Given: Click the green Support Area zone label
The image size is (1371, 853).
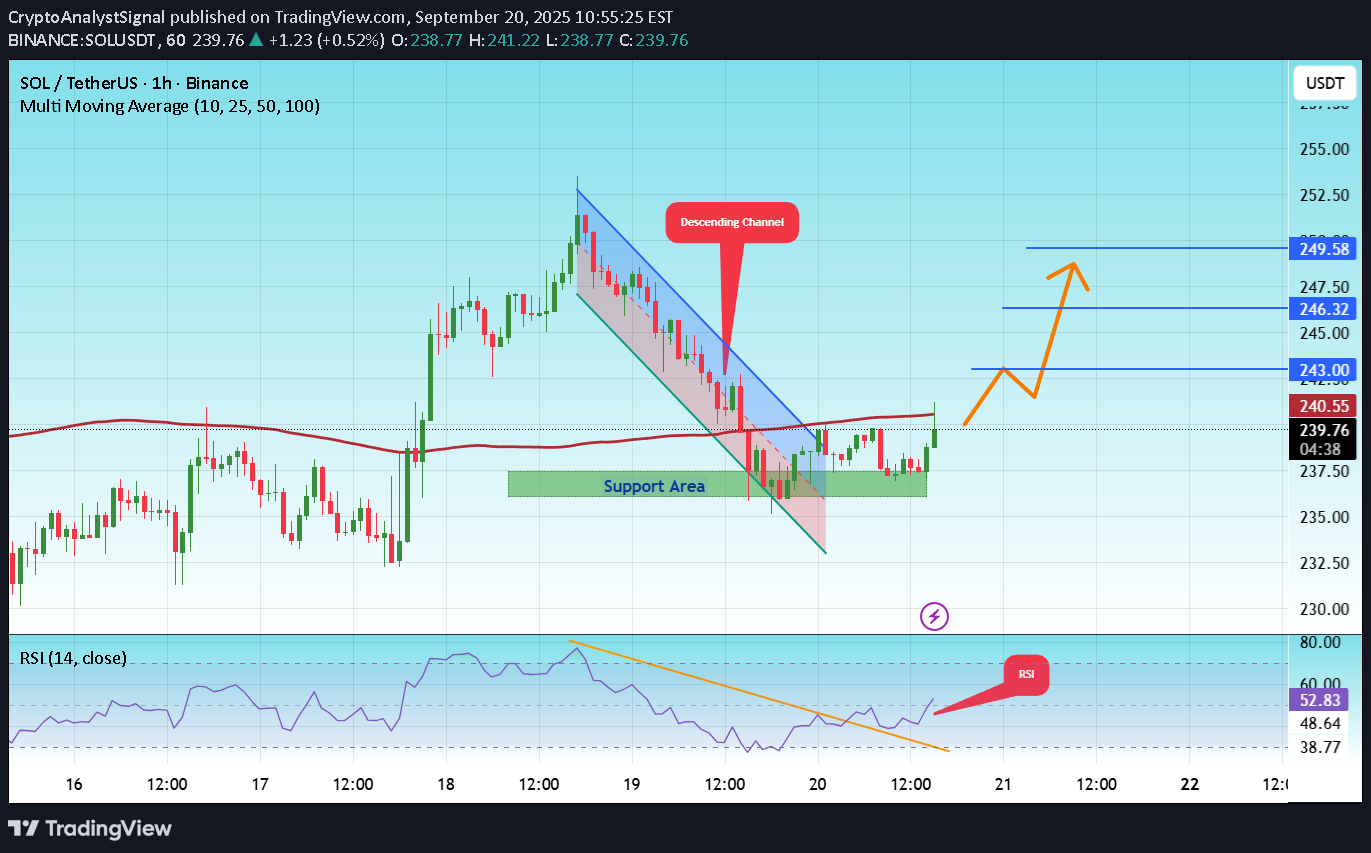Looking at the screenshot, I should (x=654, y=486).
